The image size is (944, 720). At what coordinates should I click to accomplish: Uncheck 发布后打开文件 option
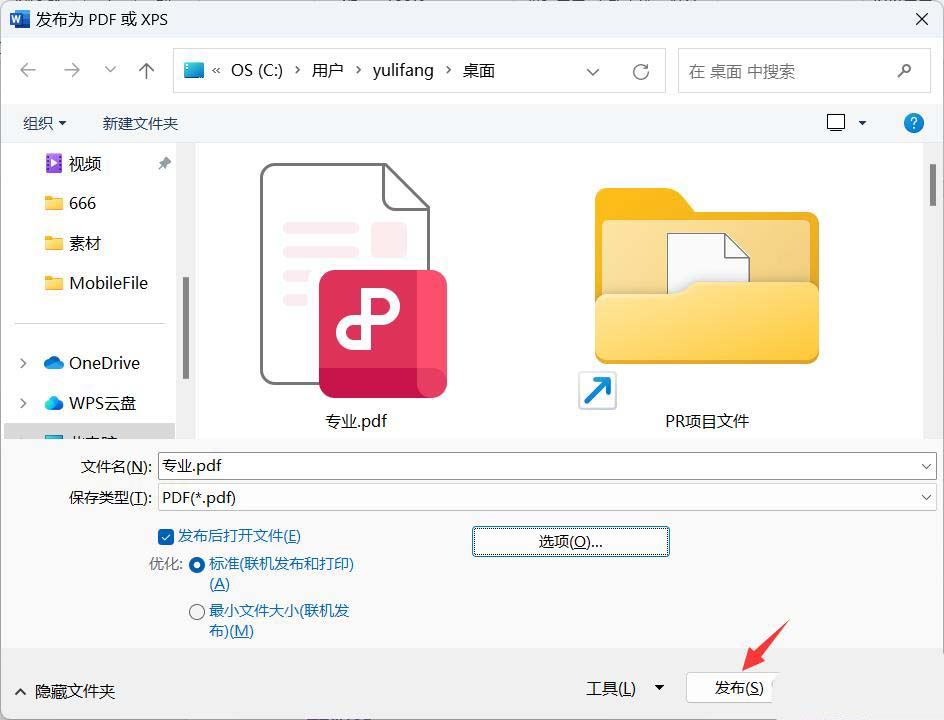(x=166, y=536)
